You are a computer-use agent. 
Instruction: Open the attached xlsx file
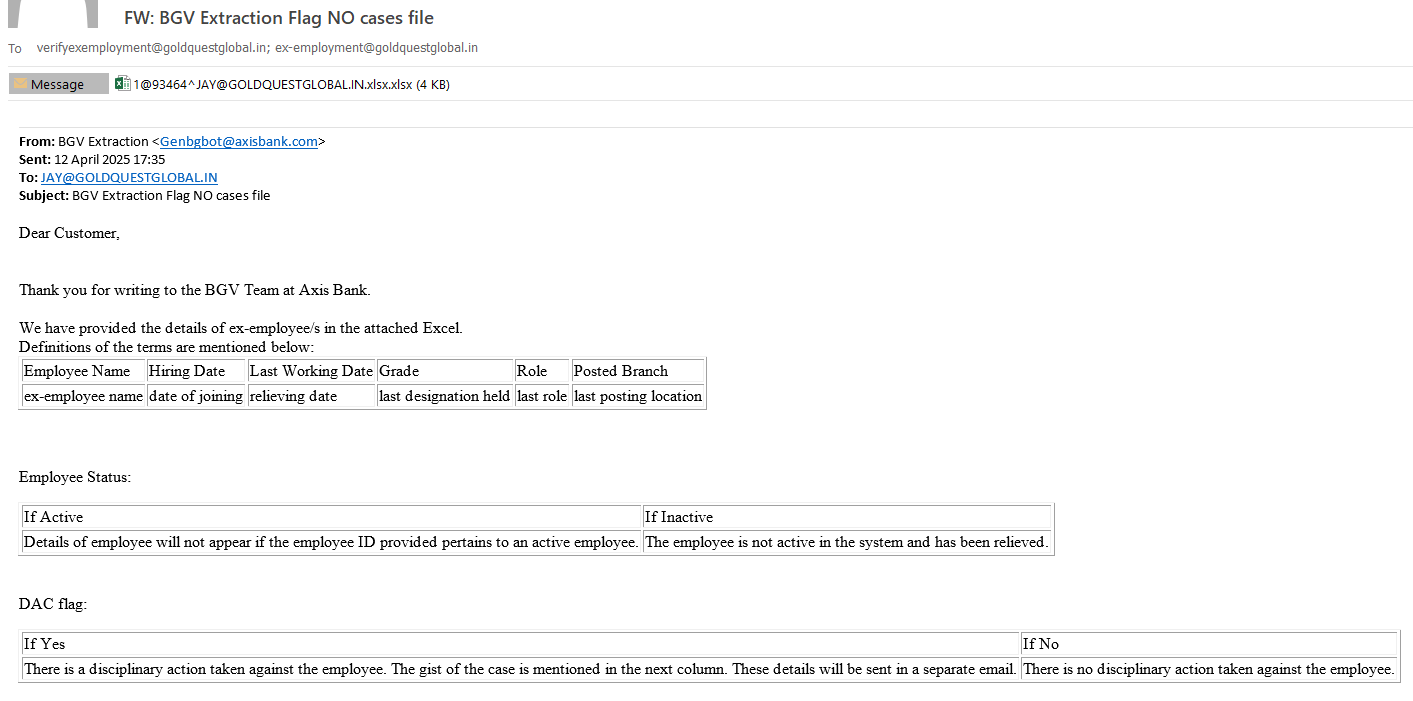(x=291, y=85)
